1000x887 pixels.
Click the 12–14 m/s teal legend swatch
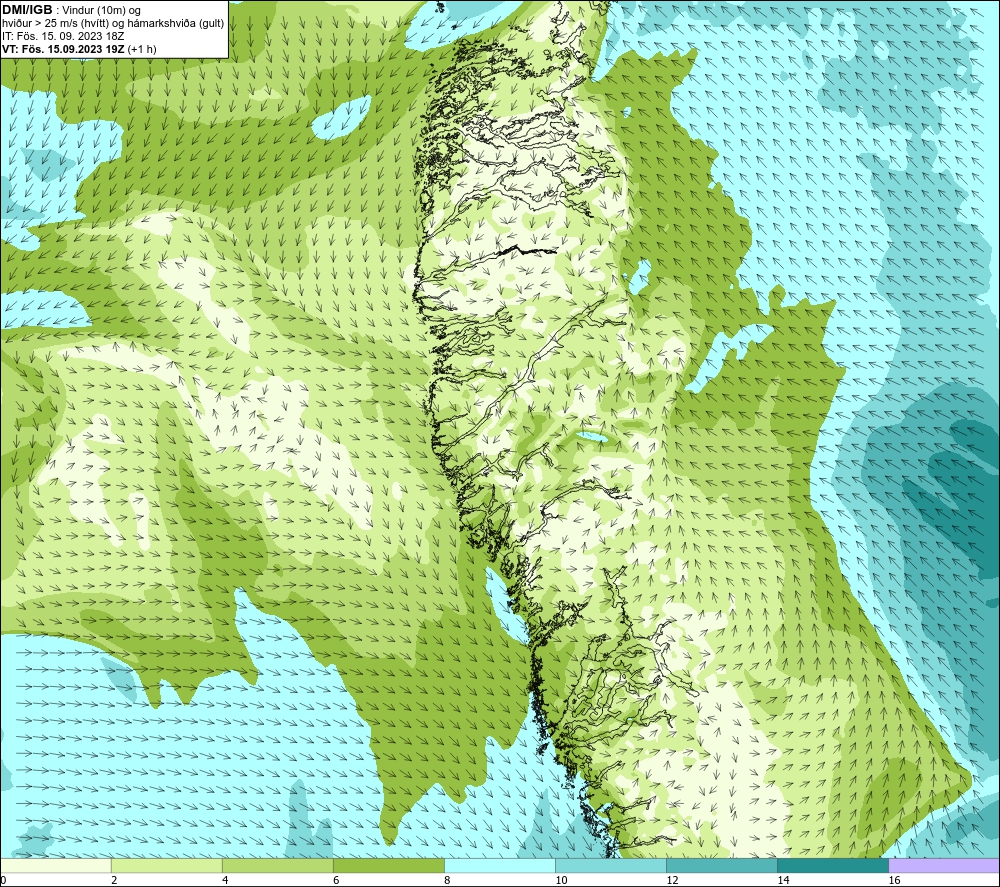[x=722, y=865]
